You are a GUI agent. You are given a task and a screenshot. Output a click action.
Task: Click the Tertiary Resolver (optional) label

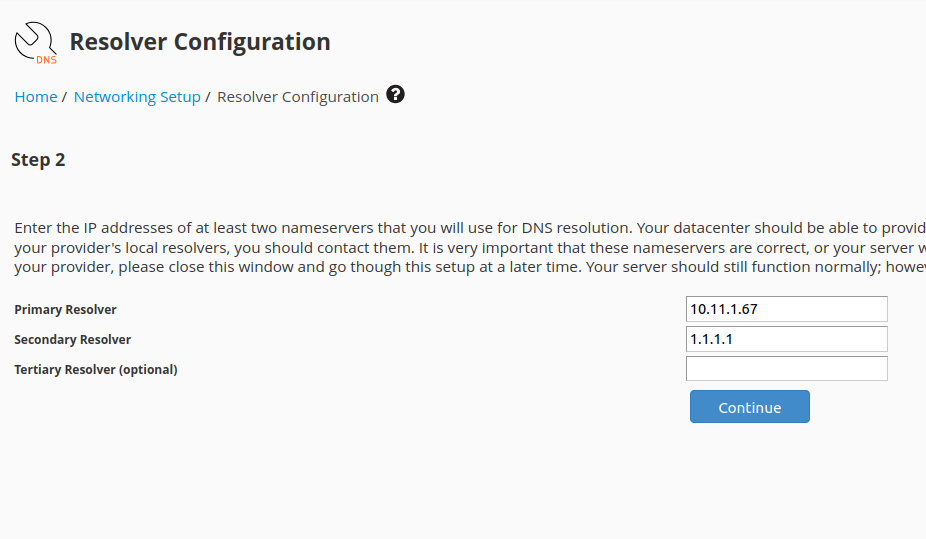click(96, 370)
